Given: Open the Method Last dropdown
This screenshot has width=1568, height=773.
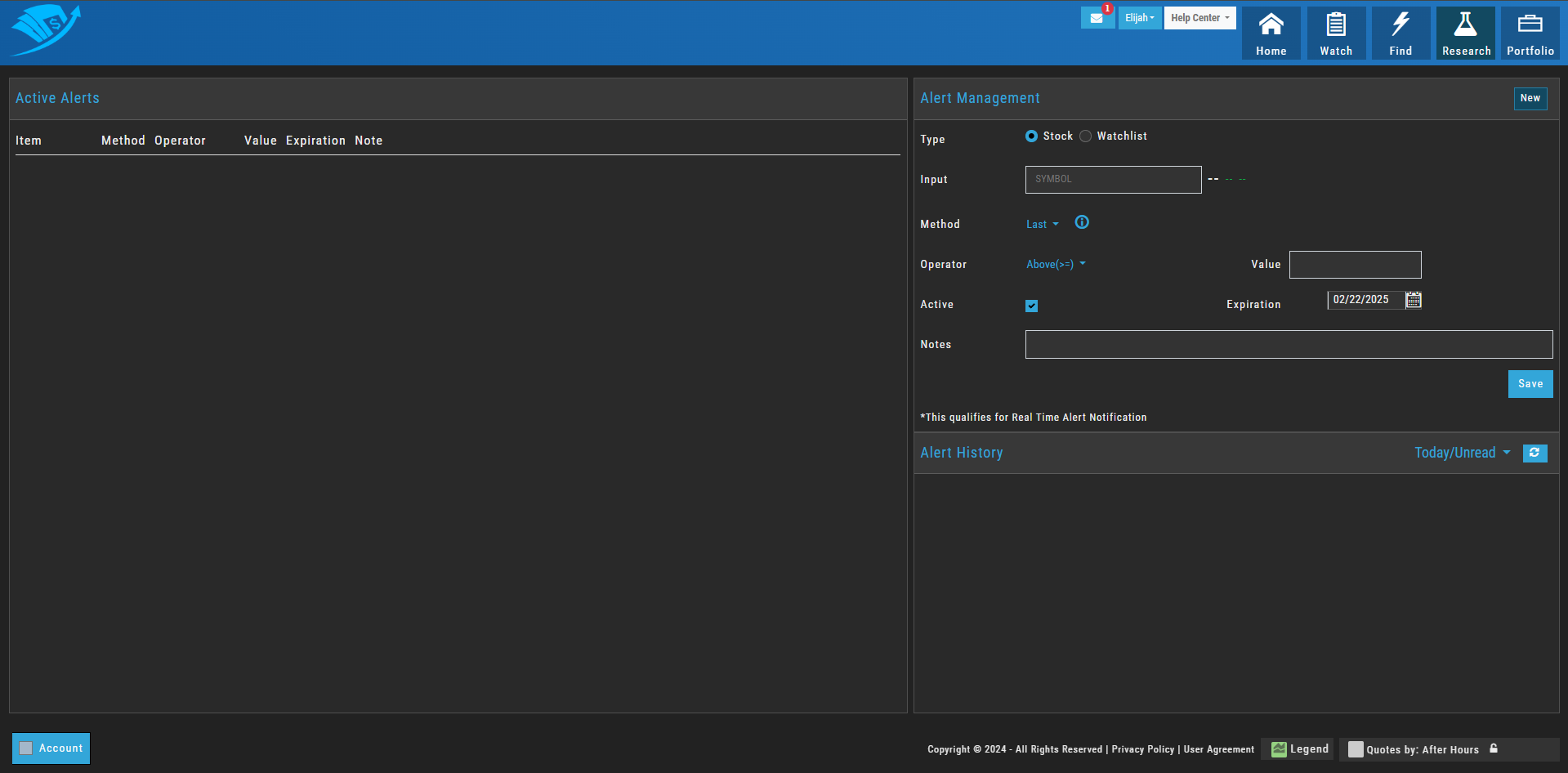Looking at the screenshot, I should click(1043, 224).
